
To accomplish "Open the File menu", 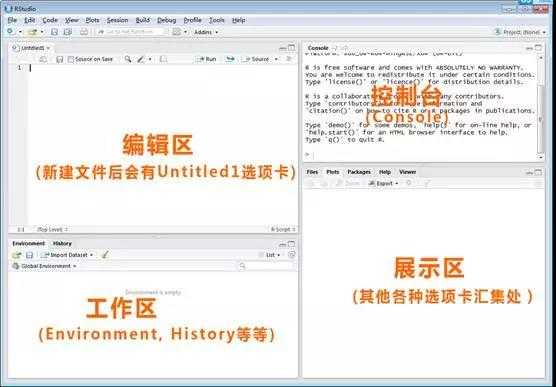I will 12,20.
